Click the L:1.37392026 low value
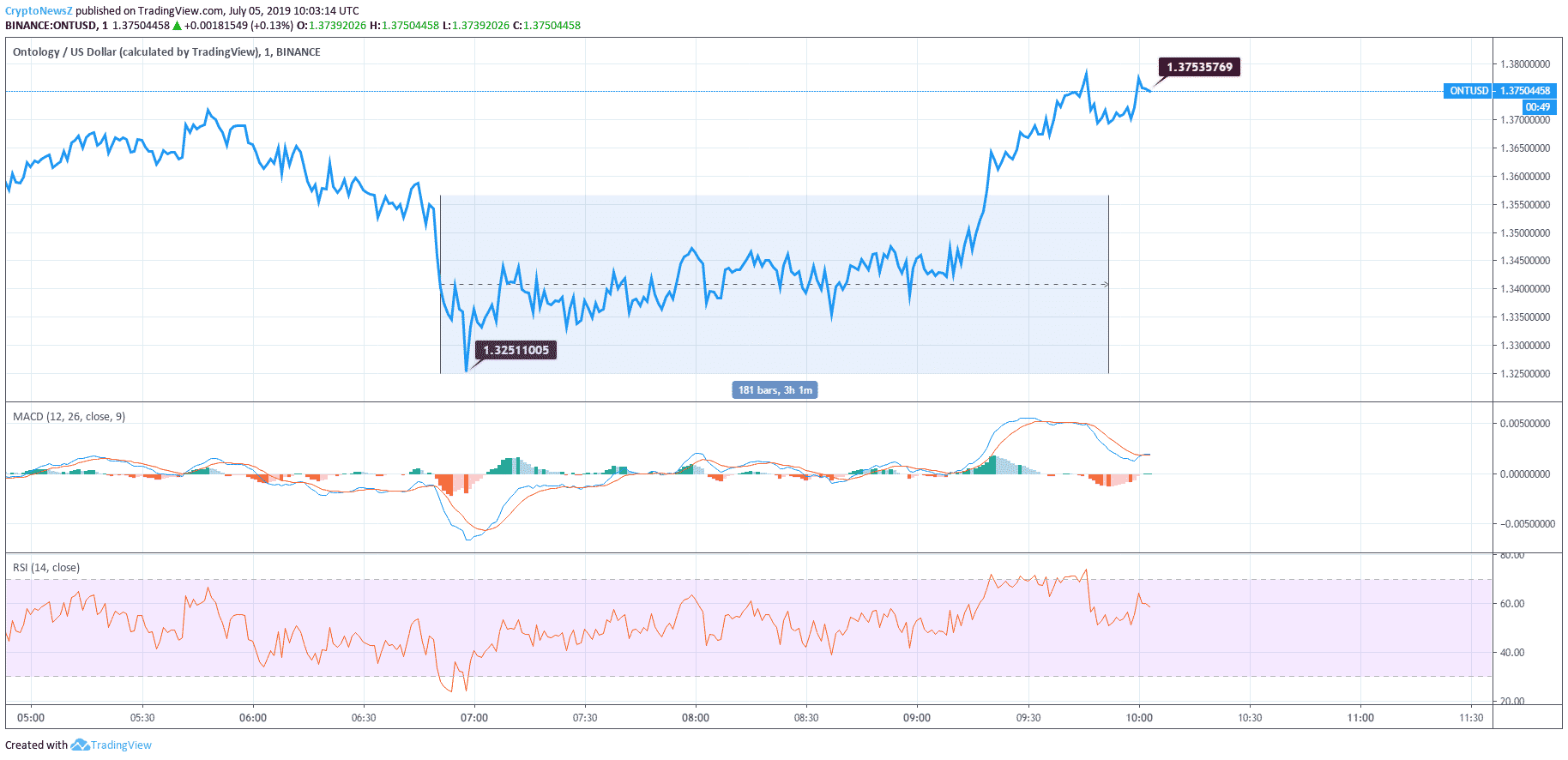 476,26
